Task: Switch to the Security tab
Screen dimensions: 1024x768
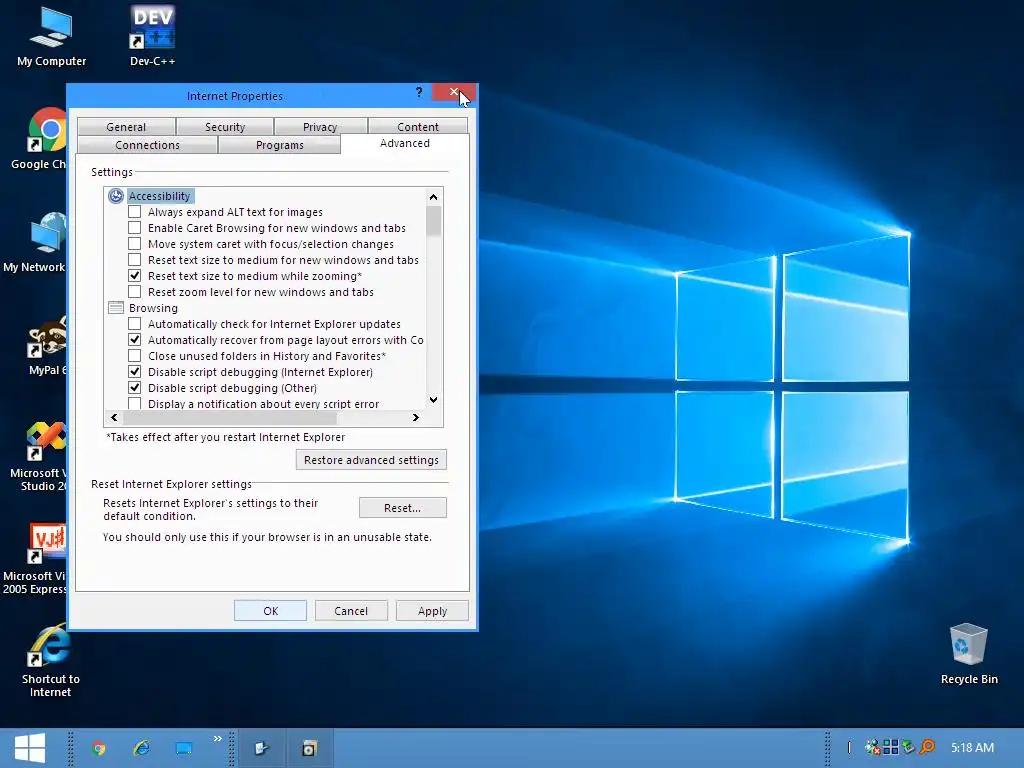Action: tap(225, 127)
